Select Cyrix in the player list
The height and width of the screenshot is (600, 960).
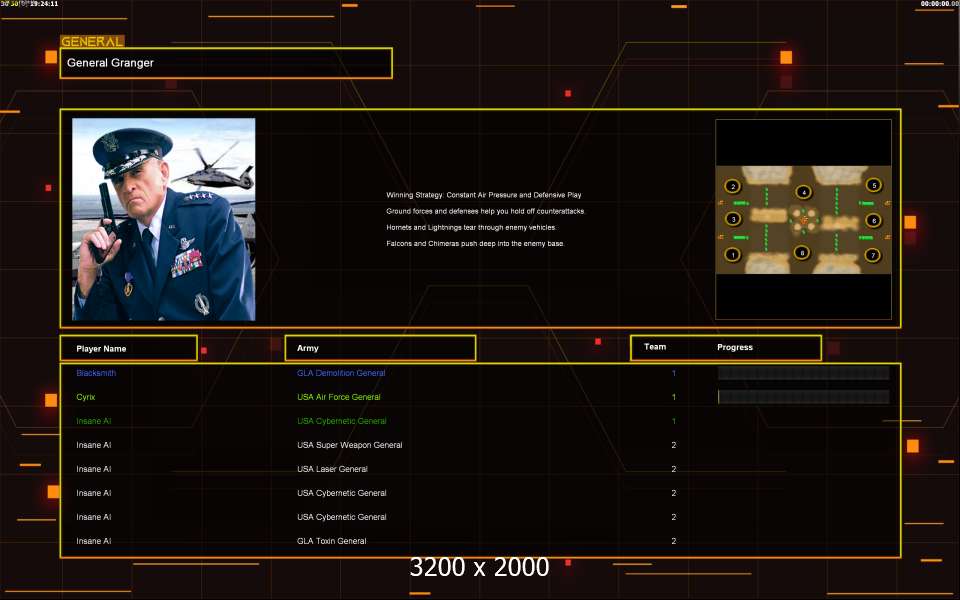click(x=86, y=397)
